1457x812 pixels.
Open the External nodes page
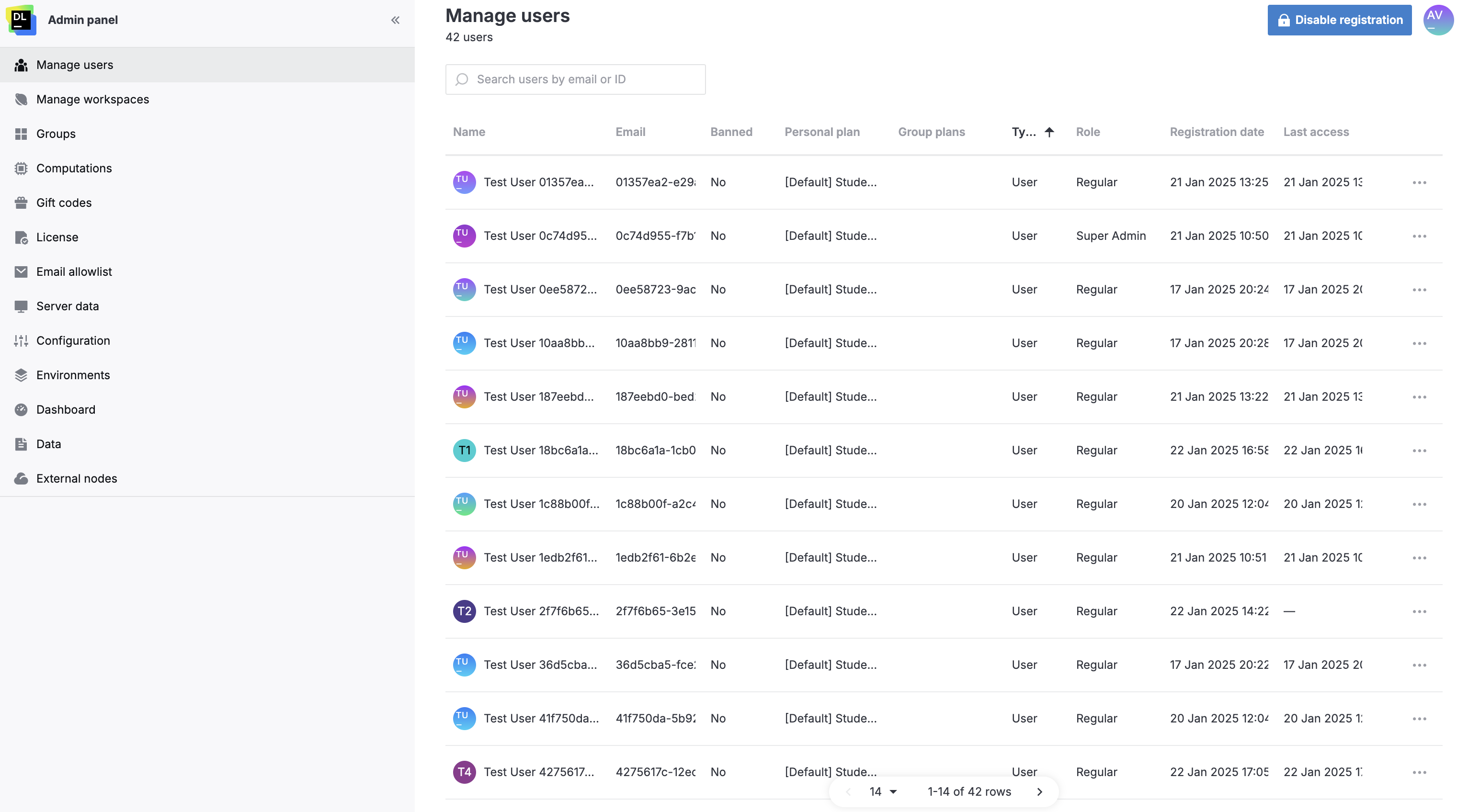tap(76, 478)
